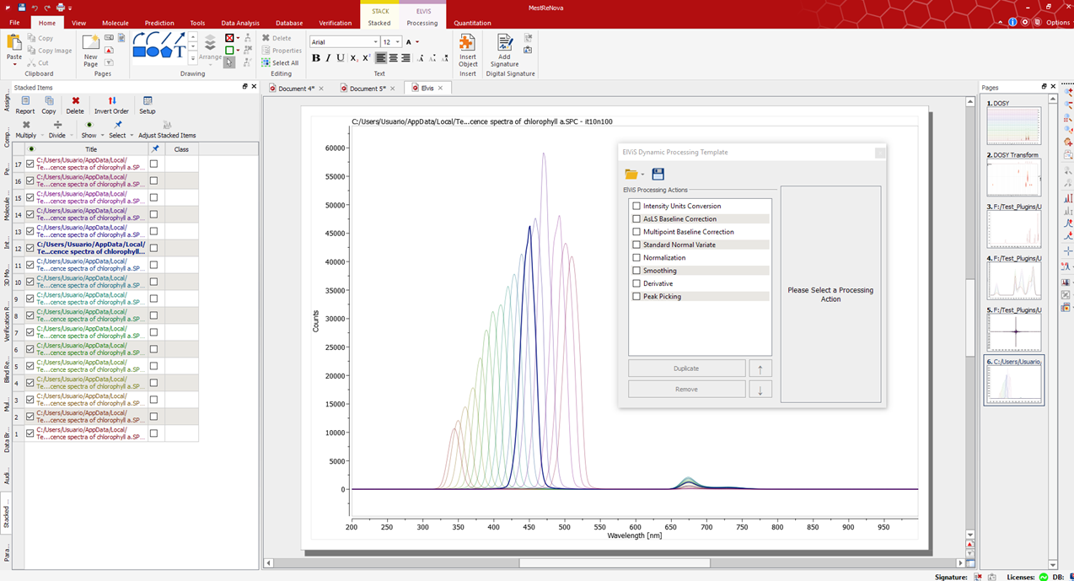The height and width of the screenshot is (581, 1074).
Task: Save the ELViS processing template
Action: [658, 174]
